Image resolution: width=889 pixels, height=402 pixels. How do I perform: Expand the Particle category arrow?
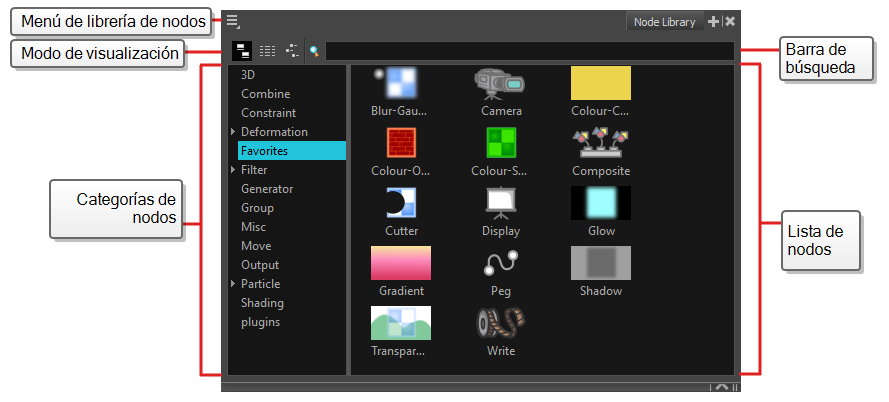tap(233, 283)
